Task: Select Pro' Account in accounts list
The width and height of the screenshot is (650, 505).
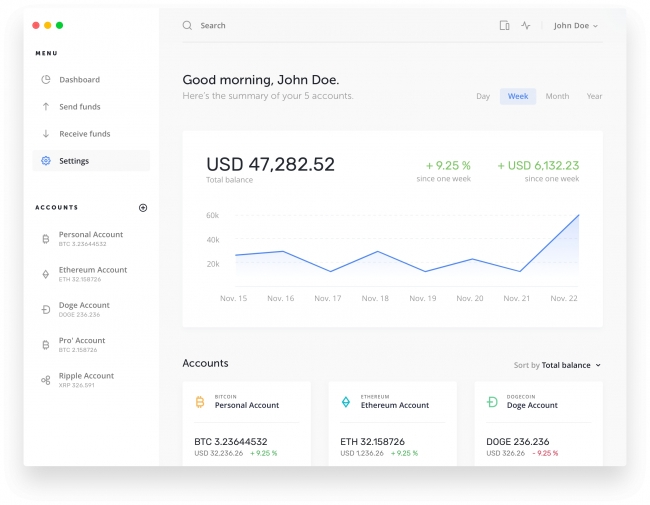Action: point(81,345)
